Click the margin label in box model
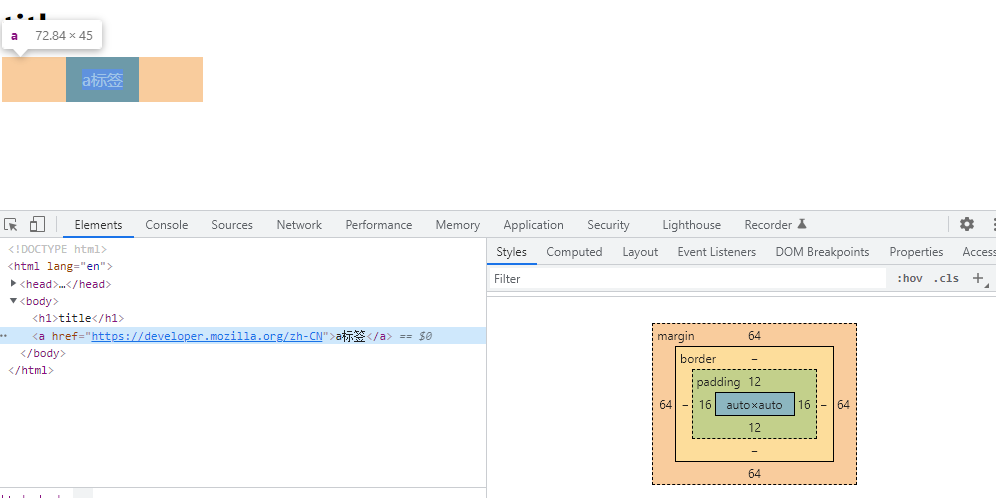The height and width of the screenshot is (498, 996). 675,335
